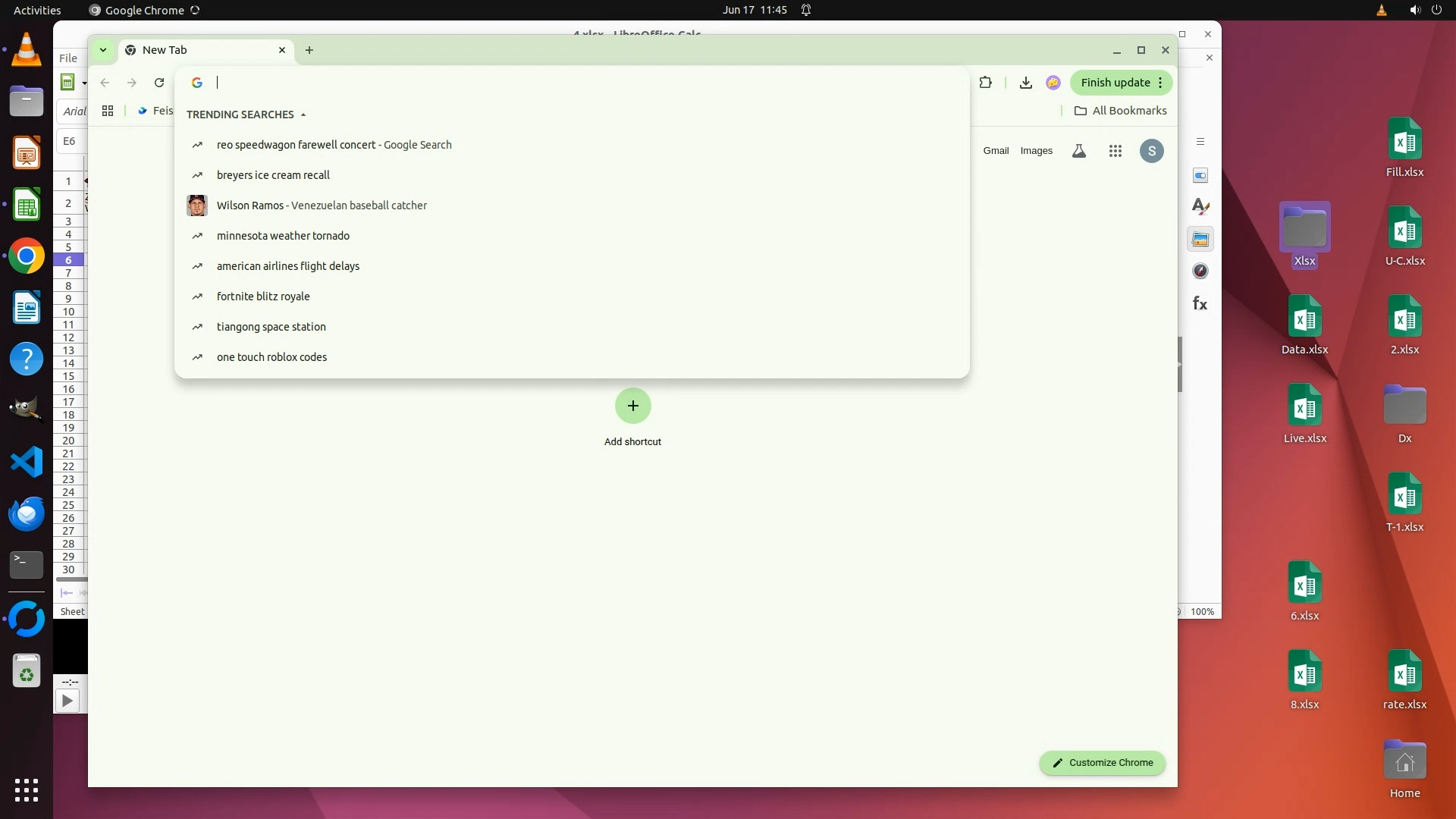The width and height of the screenshot is (1456, 819).
Task: Open the Google apps grid
Action: click(1115, 151)
